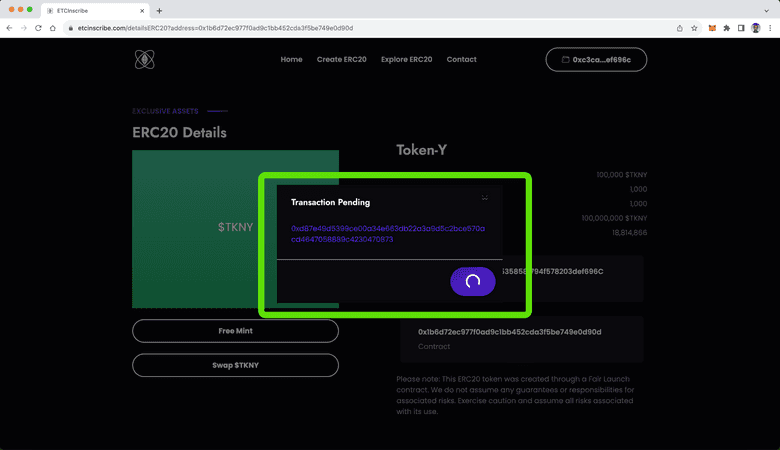780x450 pixels.
Task: Close the Transaction Pending dialog
Action: click(485, 198)
